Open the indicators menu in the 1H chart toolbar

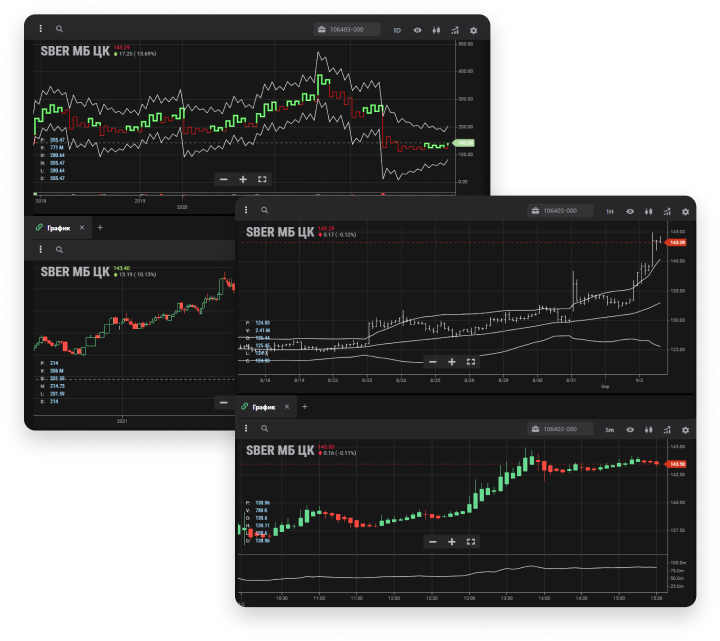pyautogui.click(x=667, y=212)
